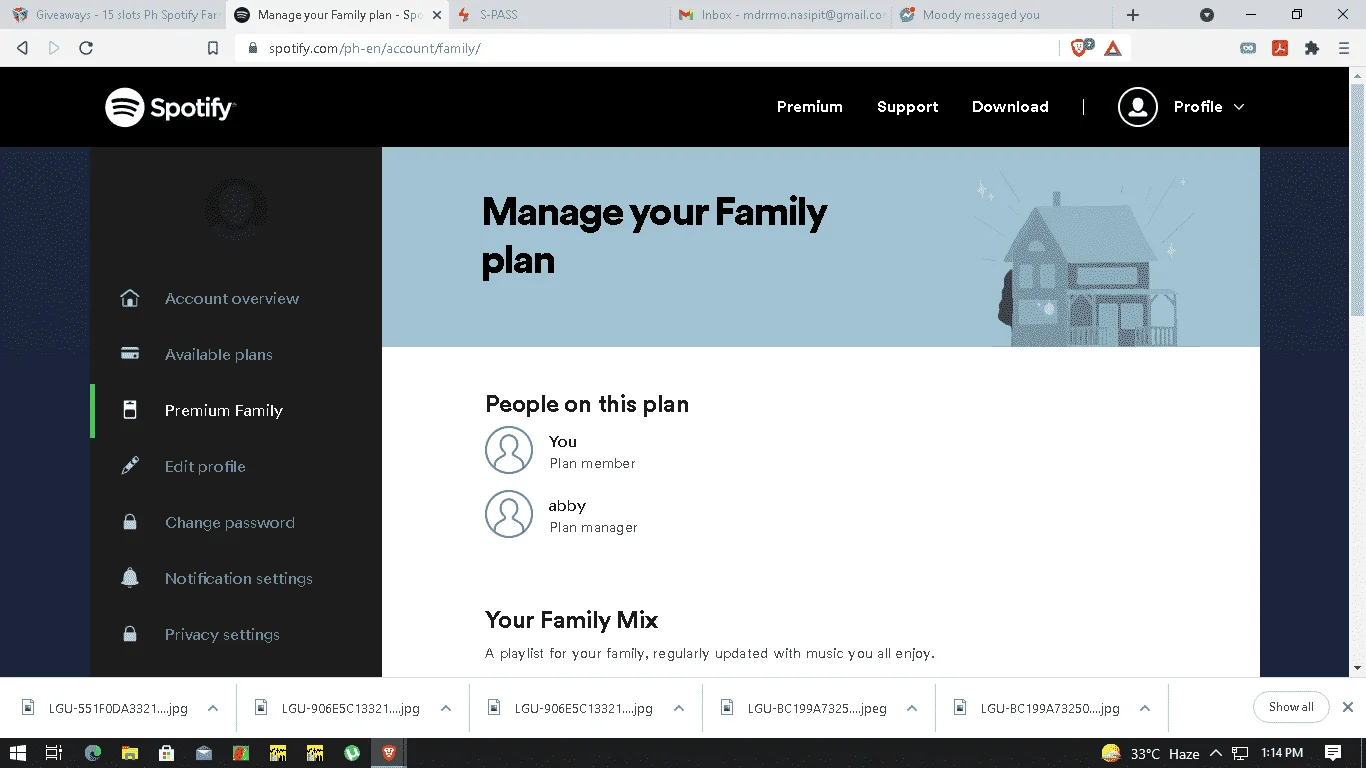
Task: Expand the Profile dropdown chevron
Action: click(x=1239, y=107)
